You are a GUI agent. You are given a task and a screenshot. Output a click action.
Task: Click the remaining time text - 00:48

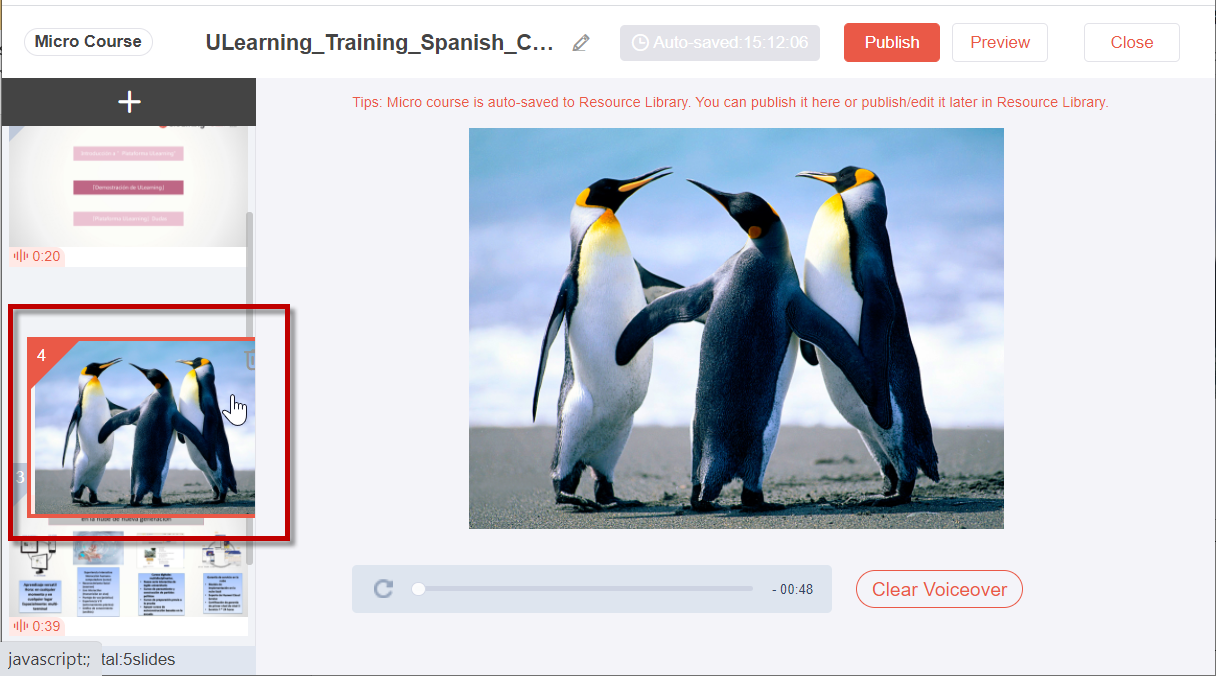[793, 589]
